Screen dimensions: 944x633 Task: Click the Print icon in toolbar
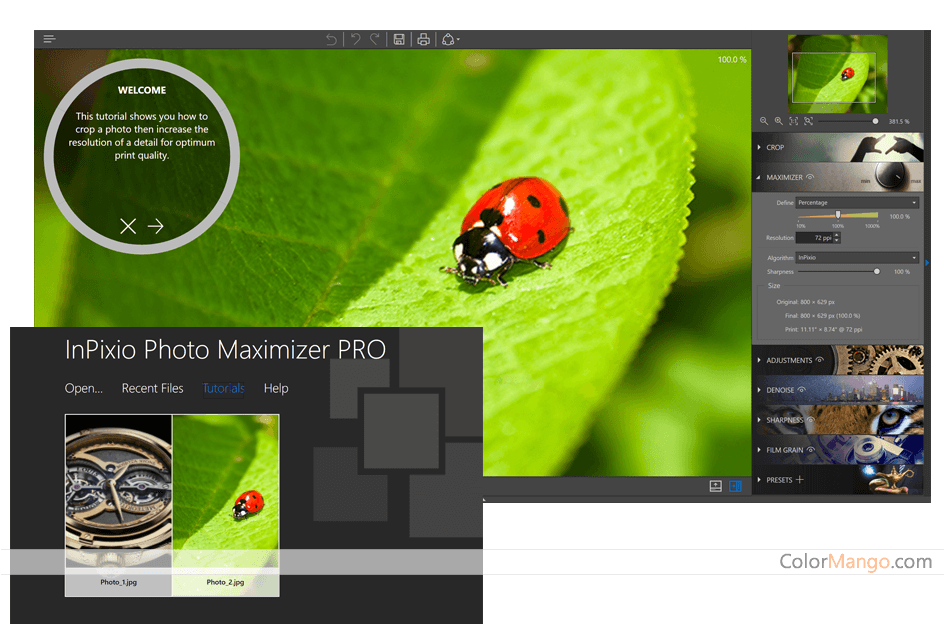[423, 39]
